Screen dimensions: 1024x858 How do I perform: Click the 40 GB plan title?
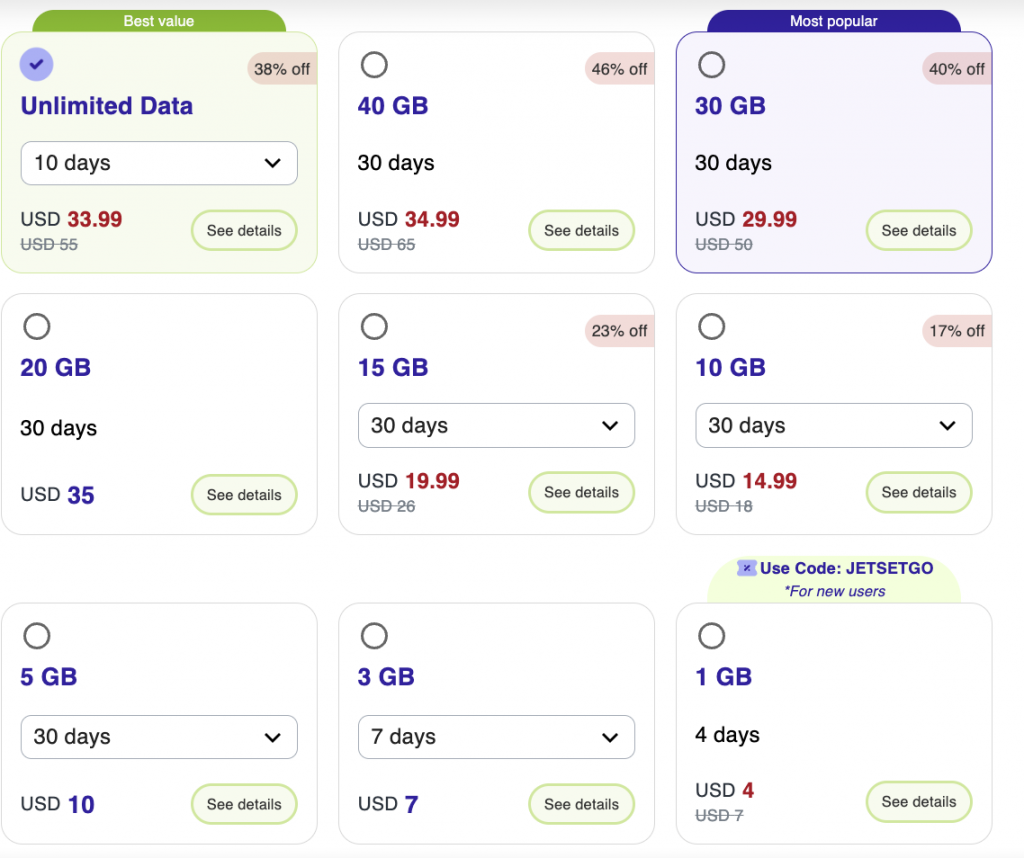coord(393,106)
